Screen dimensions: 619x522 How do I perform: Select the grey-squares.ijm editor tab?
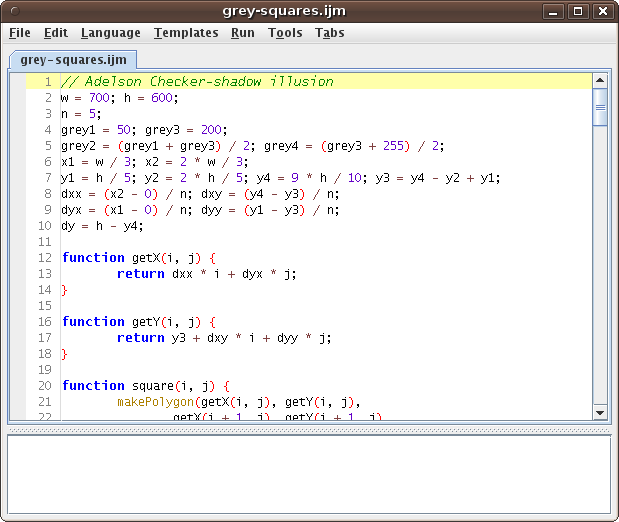click(x=73, y=60)
